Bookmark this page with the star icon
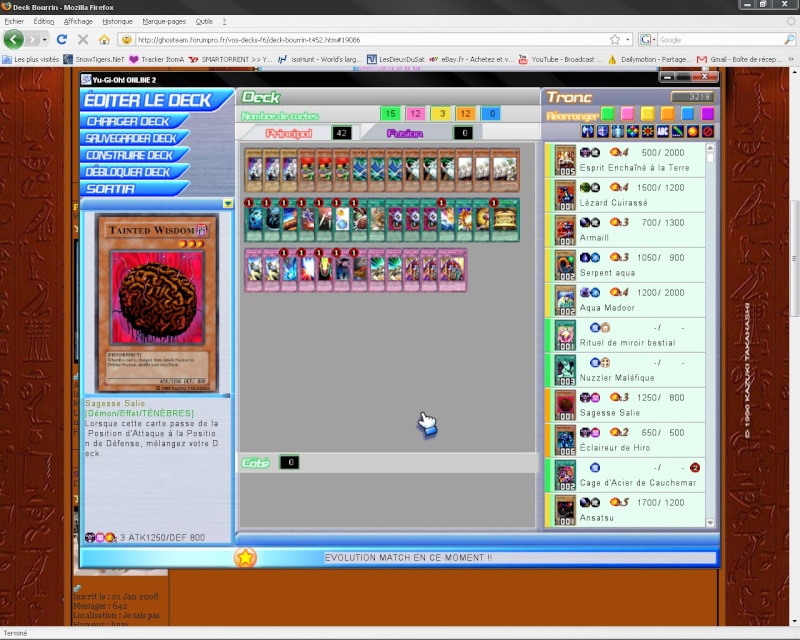Screen dimensions: 800x640 [x=615, y=39]
